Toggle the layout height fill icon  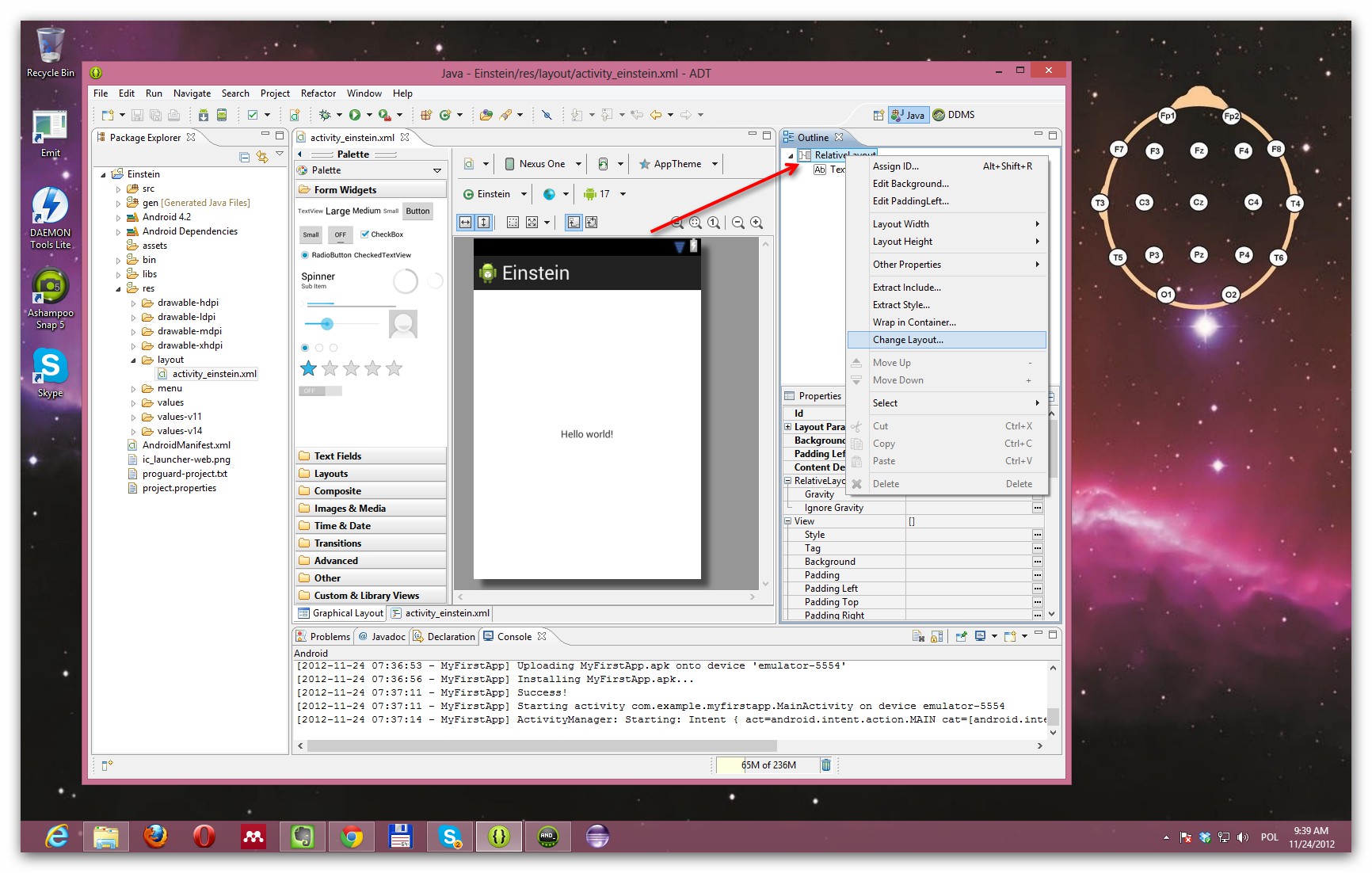483,223
